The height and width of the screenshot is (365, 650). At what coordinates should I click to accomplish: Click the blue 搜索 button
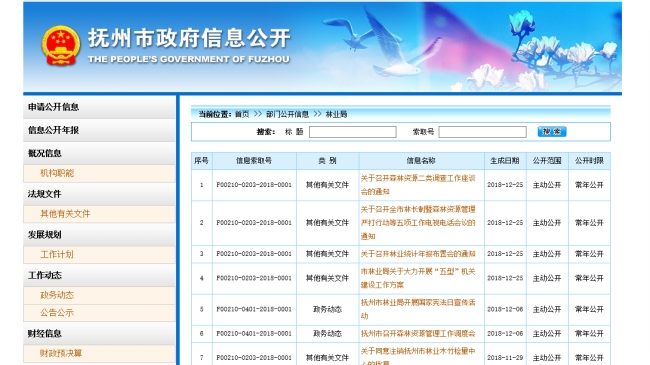point(552,131)
